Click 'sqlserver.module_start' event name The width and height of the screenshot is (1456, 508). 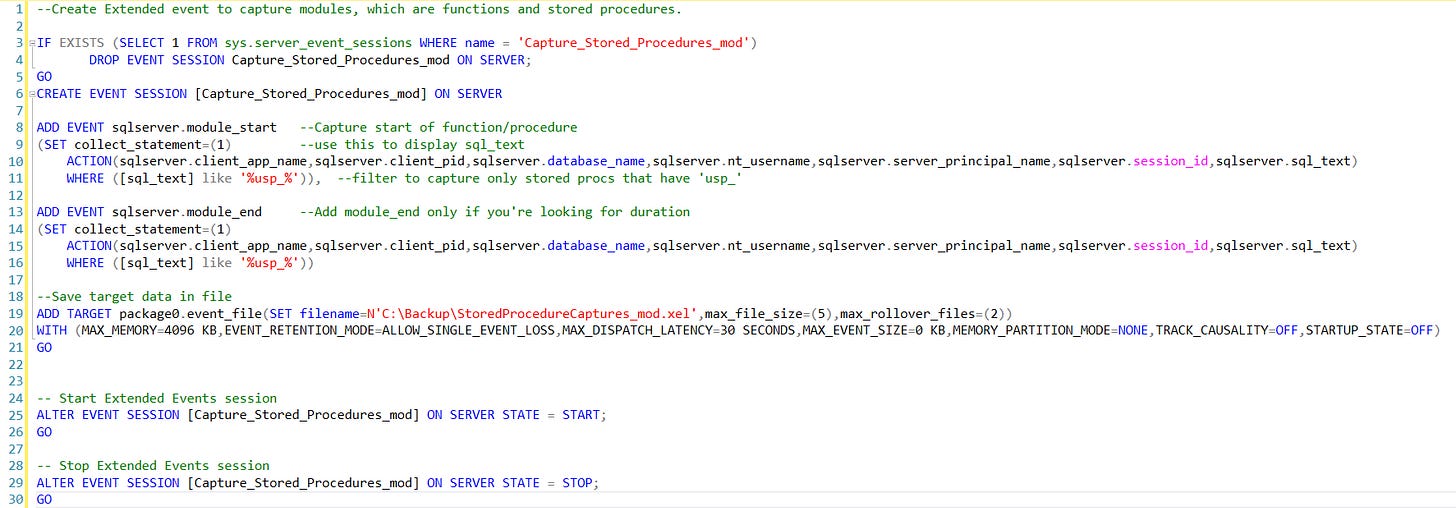195,127
